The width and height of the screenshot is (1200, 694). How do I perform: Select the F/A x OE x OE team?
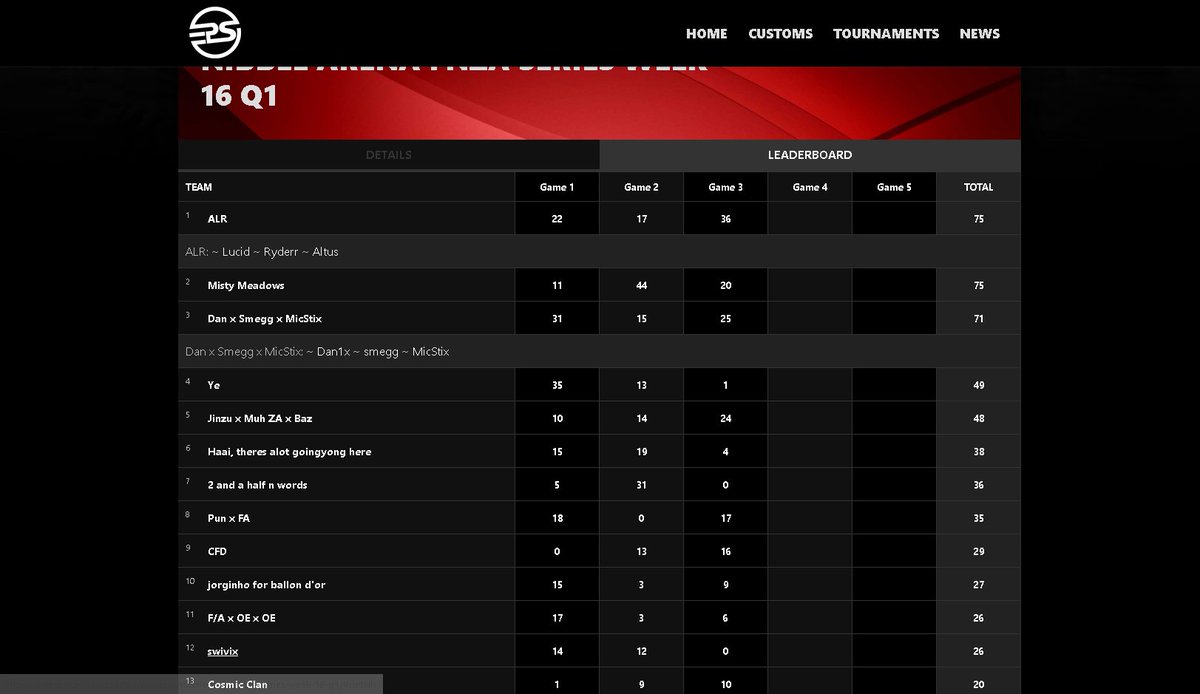pos(241,618)
